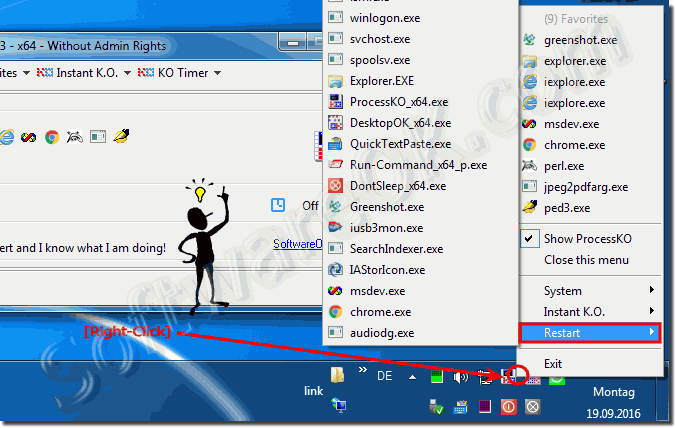Click the volume speaker tray icon
The width and height of the screenshot is (676, 428).
coord(460,378)
